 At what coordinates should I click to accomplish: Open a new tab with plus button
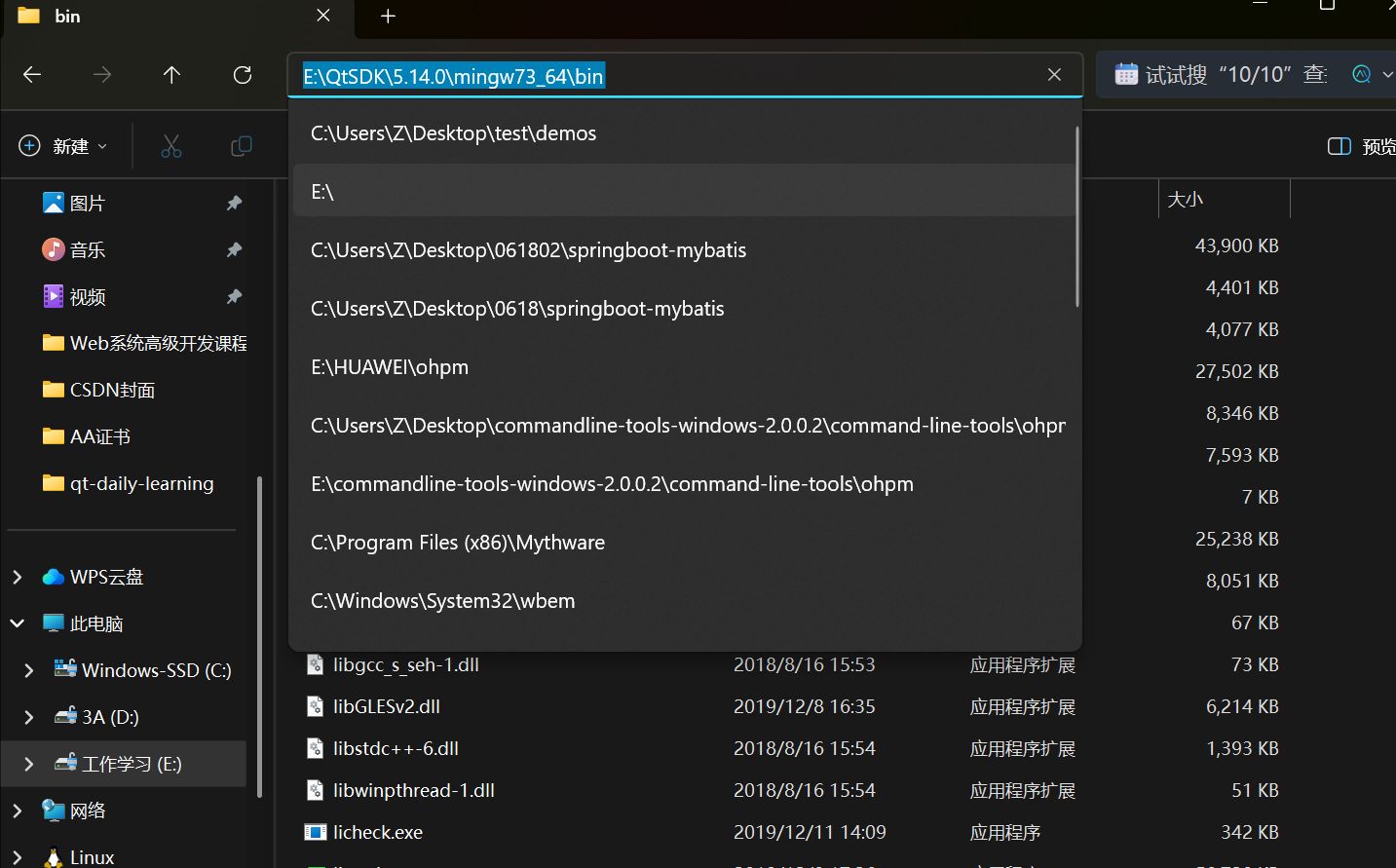click(x=388, y=16)
